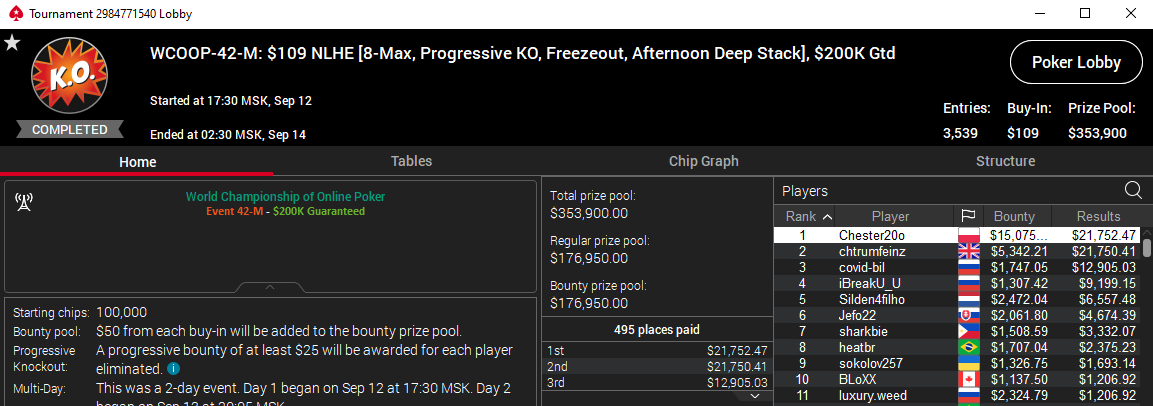The height and width of the screenshot is (406, 1153).
Task: Open the Chip Graph tab
Action: (703, 161)
